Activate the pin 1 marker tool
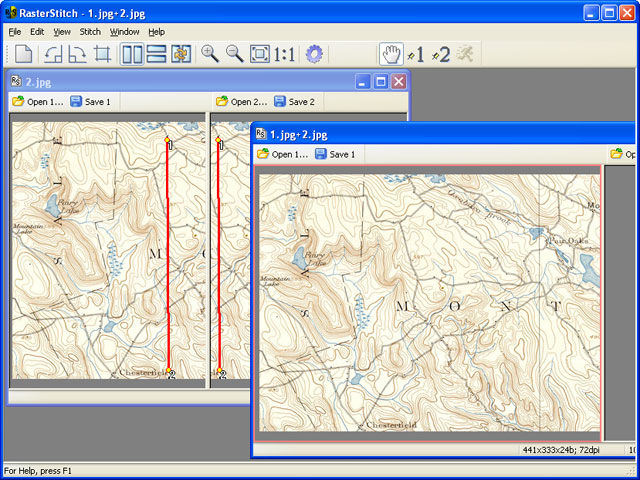 tap(416, 54)
